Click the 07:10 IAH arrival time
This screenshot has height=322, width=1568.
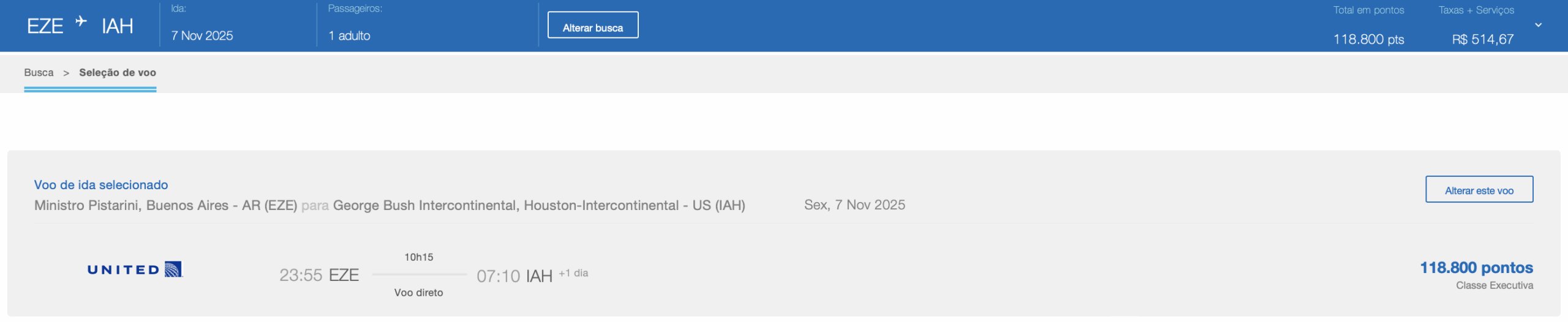coord(514,276)
